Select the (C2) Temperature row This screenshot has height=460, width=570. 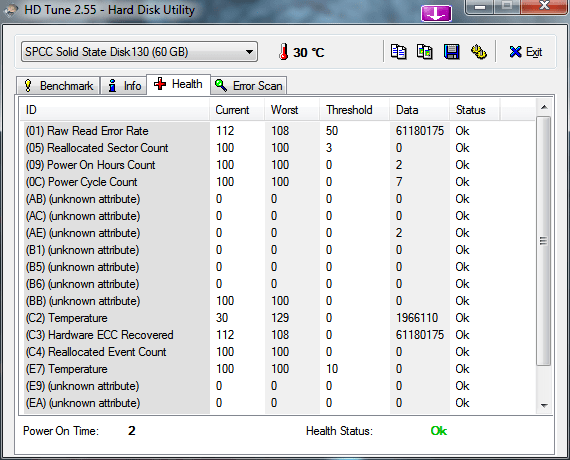[x=279, y=318]
